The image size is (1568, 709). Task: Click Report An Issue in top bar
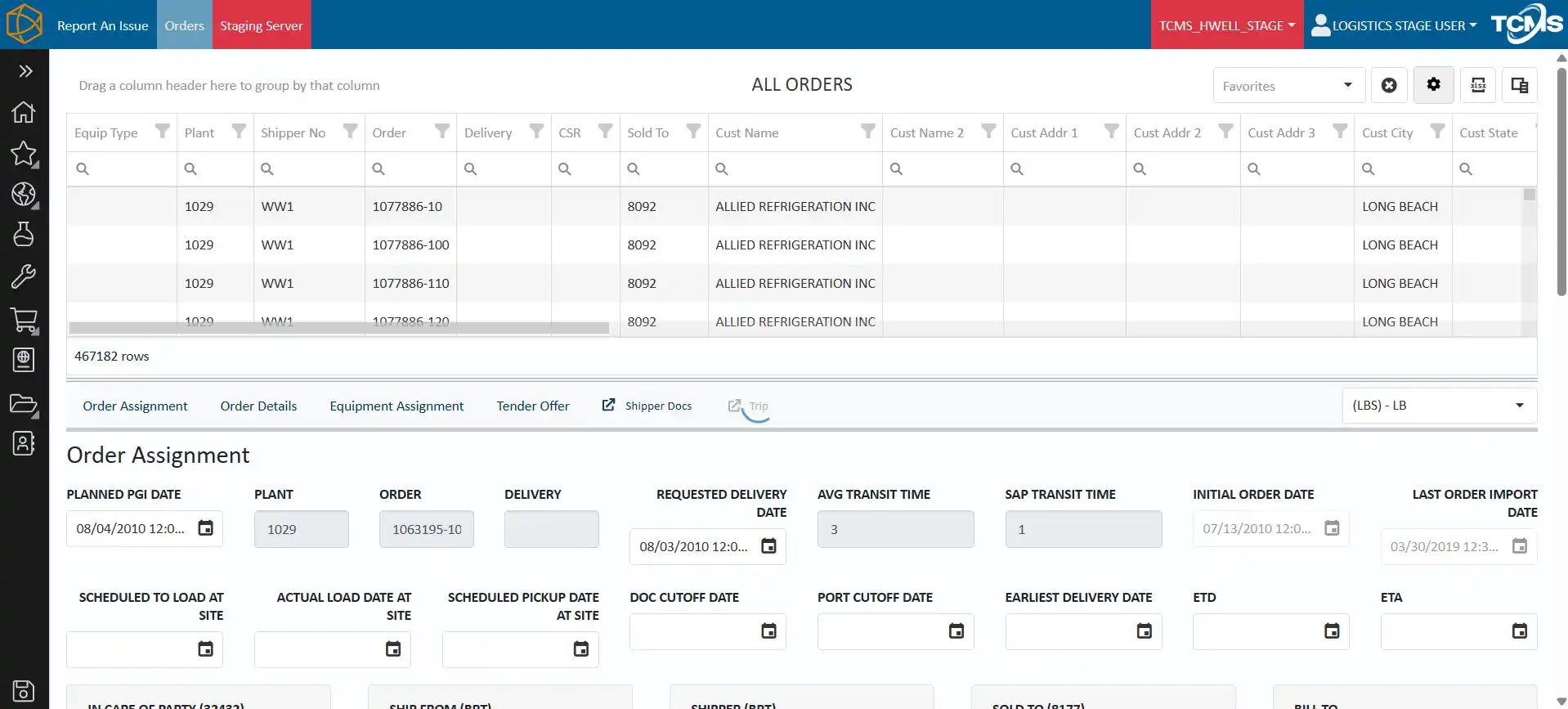[103, 25]
